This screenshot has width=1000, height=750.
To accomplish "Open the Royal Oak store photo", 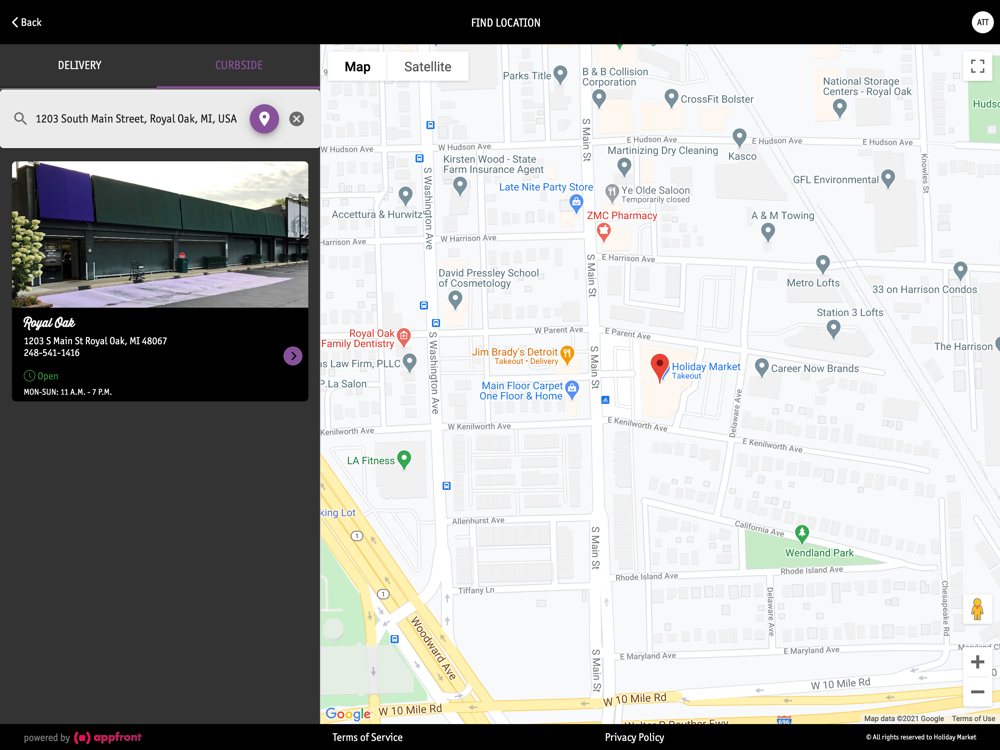I will 160,234.
